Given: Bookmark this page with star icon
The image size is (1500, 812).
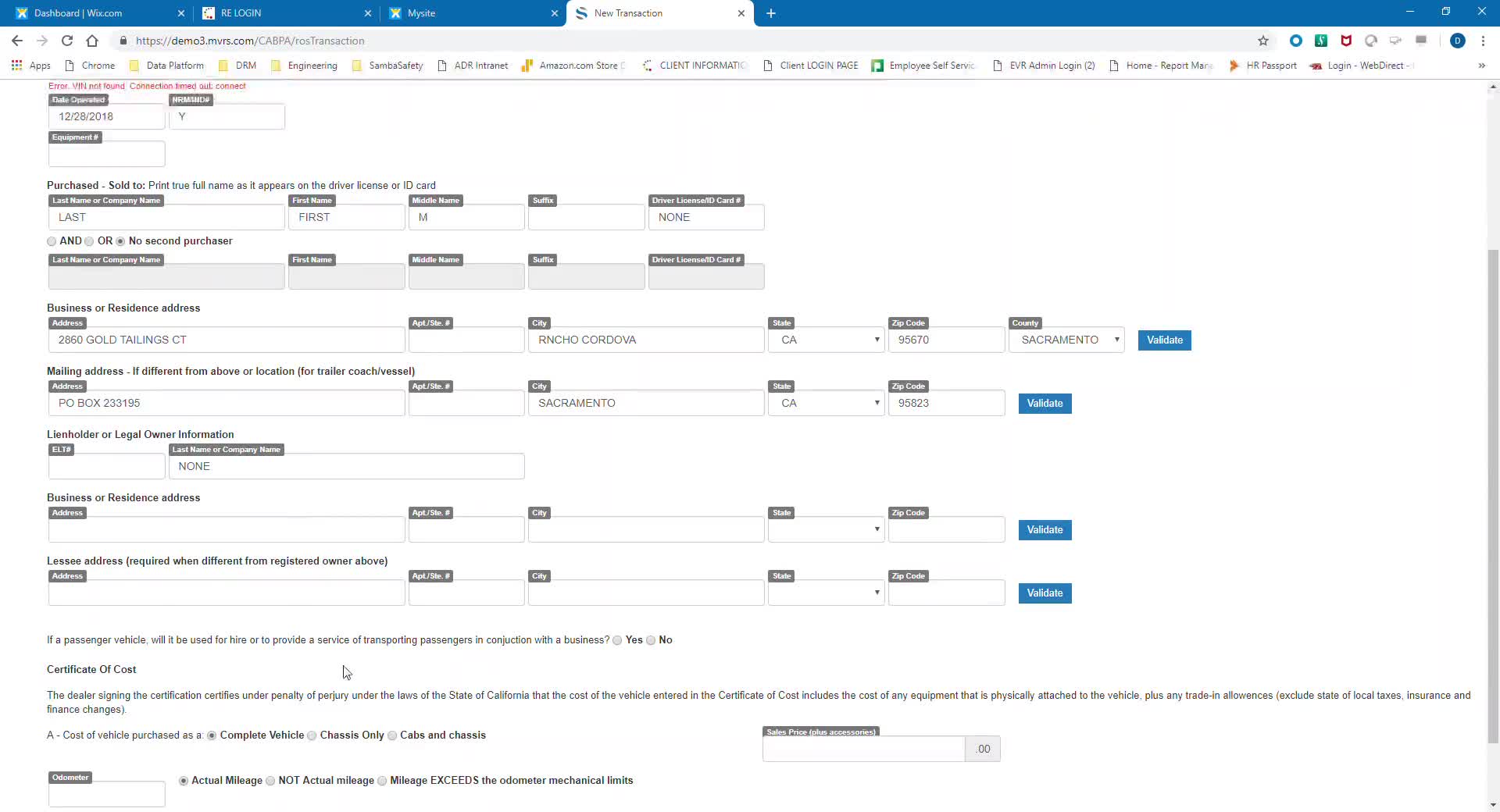Looking at the screenshot, I should (x=1263, y=41).
